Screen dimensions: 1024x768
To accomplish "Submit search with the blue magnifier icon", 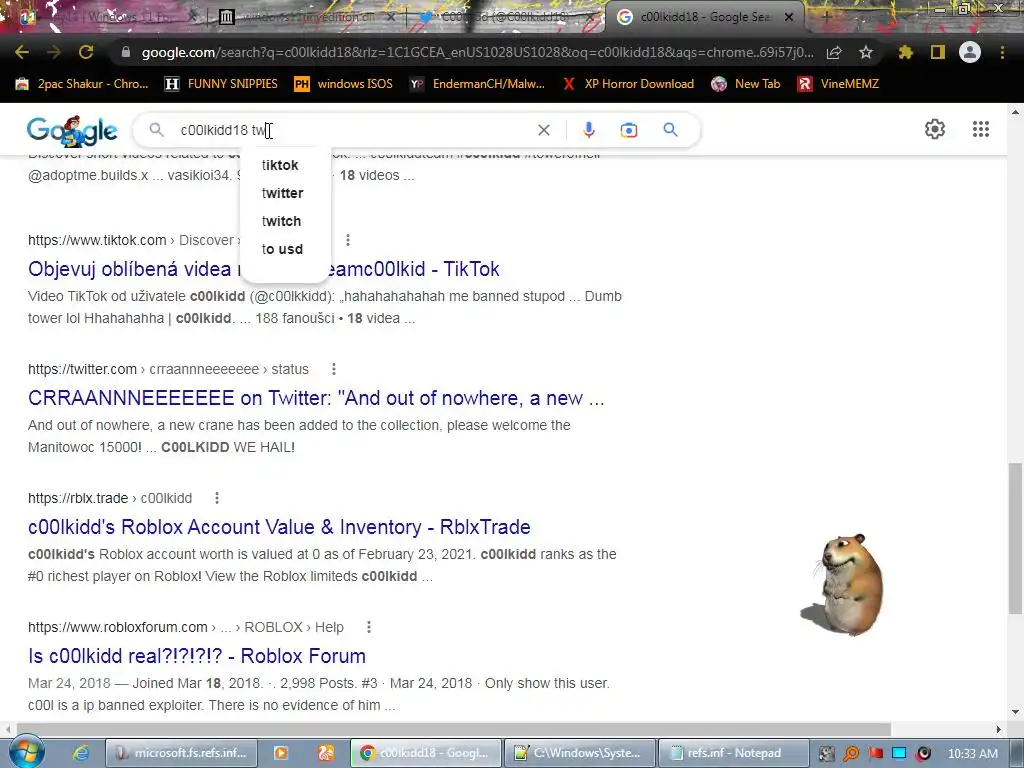I will pyautogui.click(x=671, y=130).
